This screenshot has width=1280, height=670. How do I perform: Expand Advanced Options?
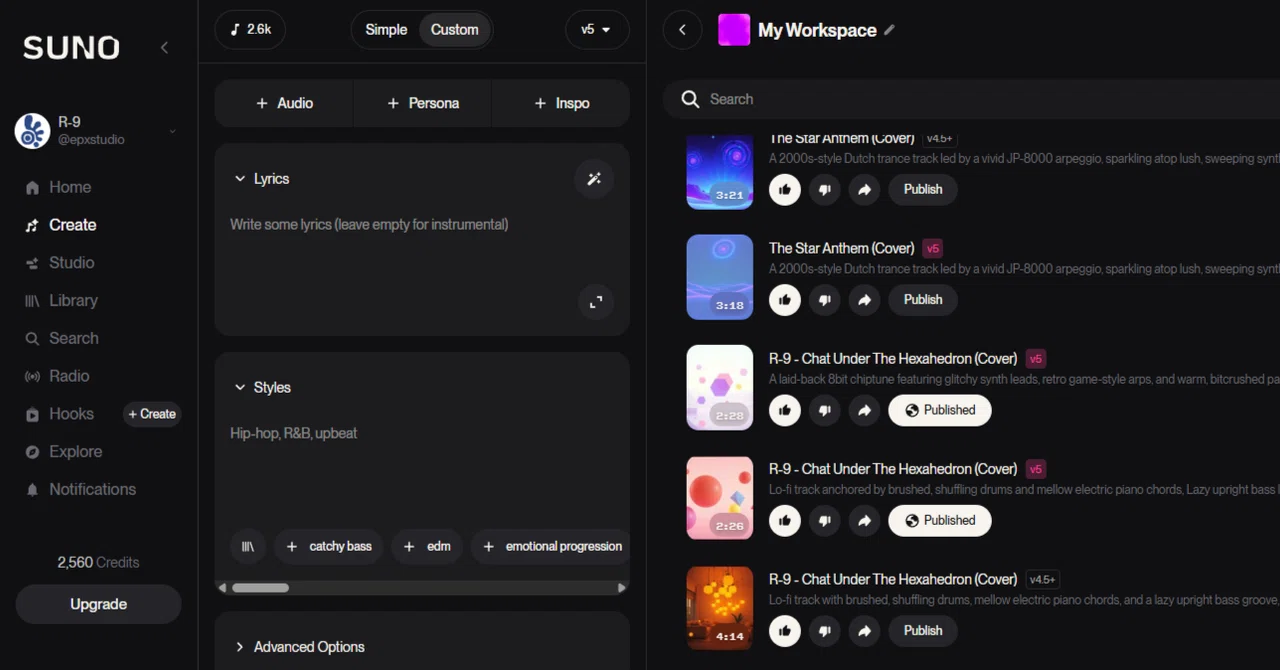pyautogui.click(x=299, y=647)
